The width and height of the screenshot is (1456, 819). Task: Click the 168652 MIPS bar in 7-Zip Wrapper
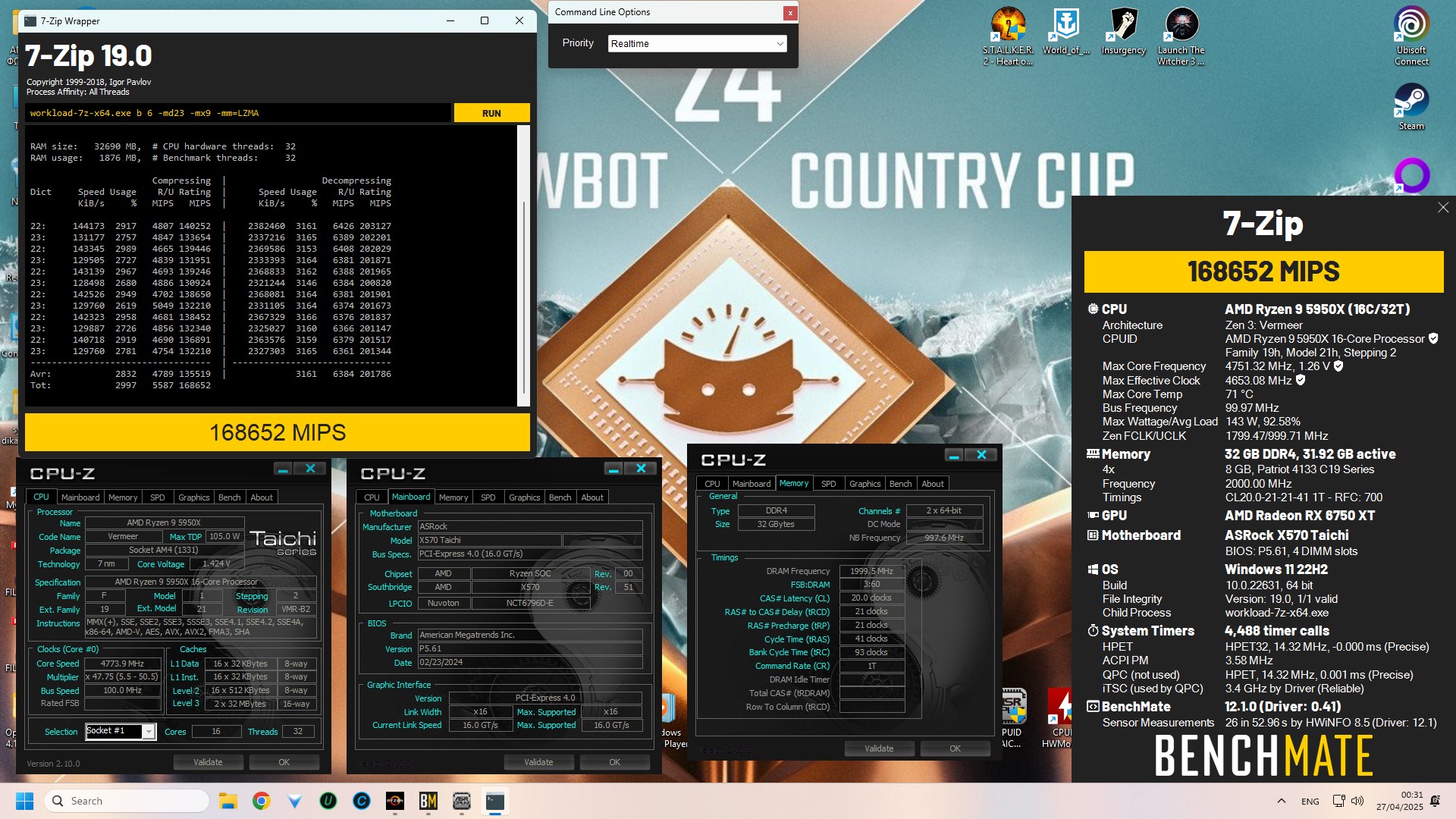click(278, 432)
